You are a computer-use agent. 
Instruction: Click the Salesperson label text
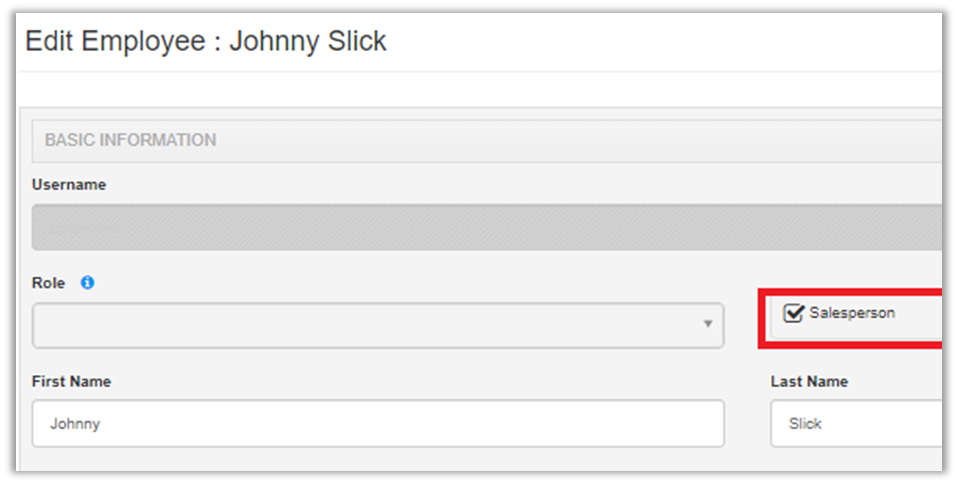[852, 313]
